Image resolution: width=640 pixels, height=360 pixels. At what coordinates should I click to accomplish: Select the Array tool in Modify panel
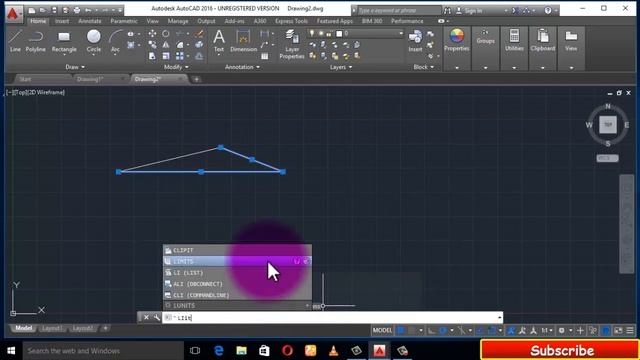click(180, 56)
